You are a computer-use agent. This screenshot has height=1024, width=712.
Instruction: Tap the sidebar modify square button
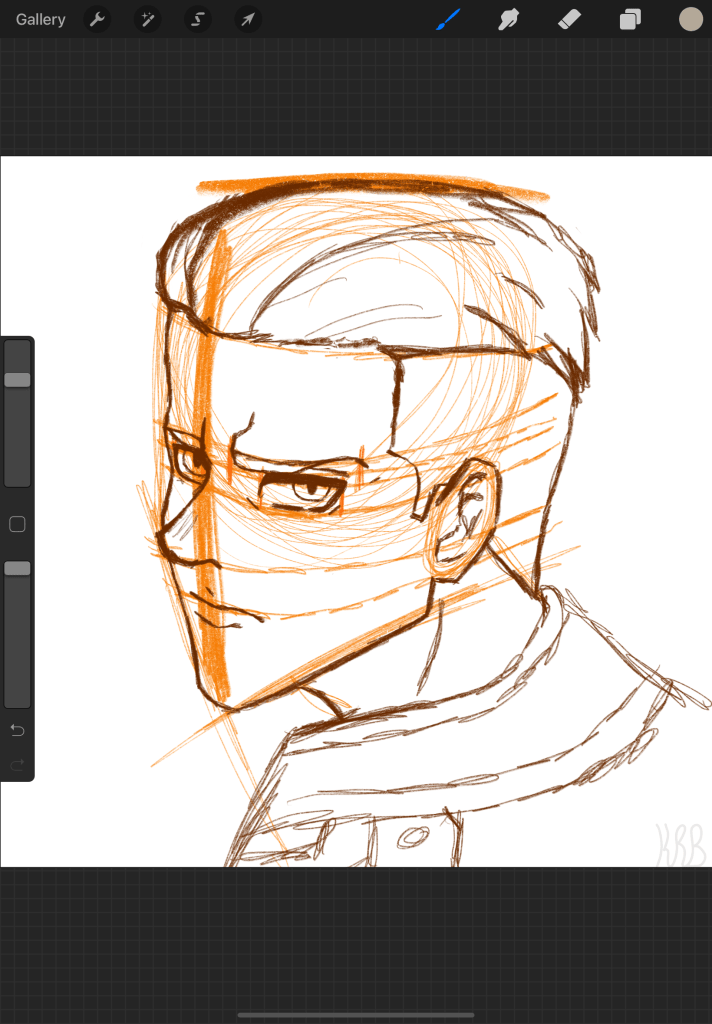tap(18, 524)
